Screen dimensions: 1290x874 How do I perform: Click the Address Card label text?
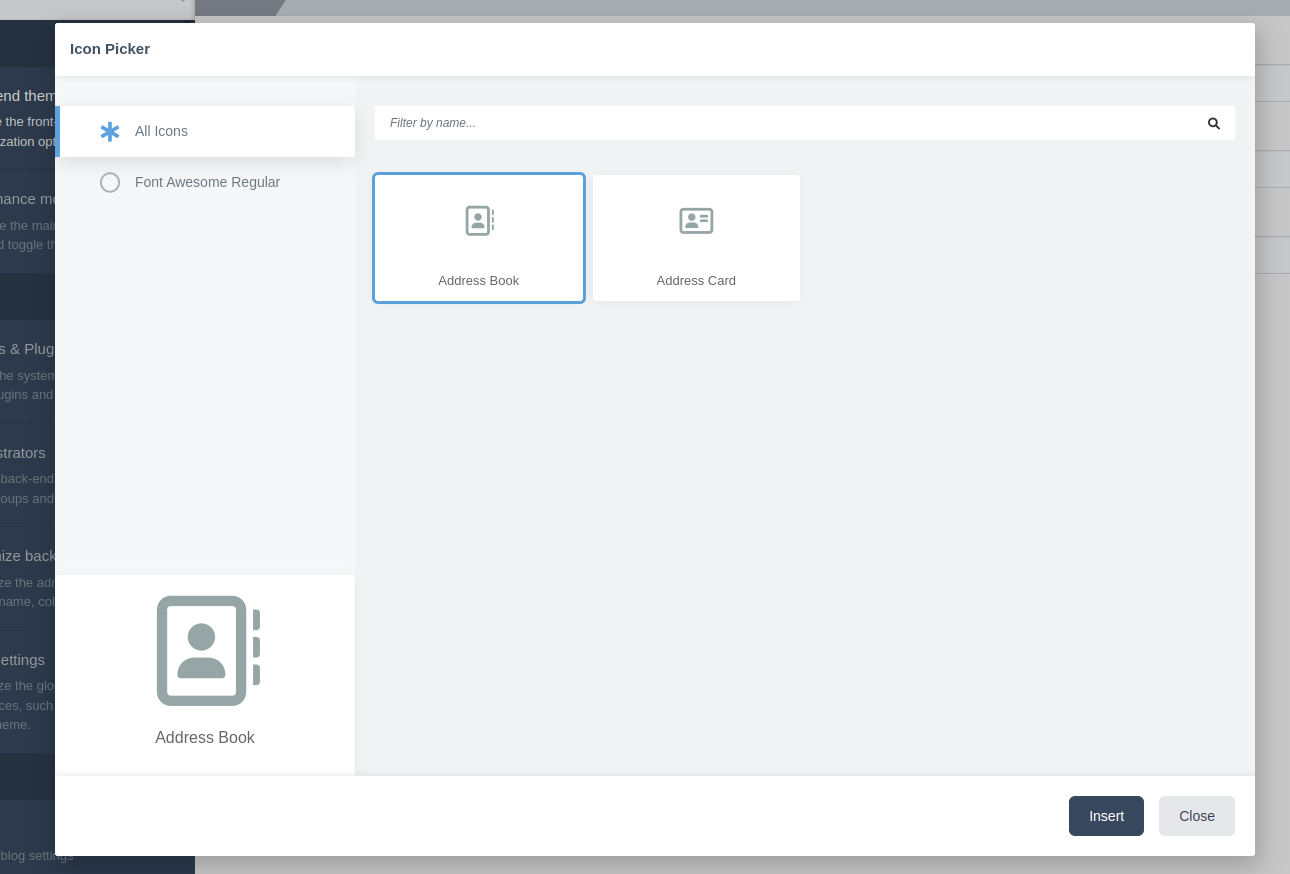696,281
